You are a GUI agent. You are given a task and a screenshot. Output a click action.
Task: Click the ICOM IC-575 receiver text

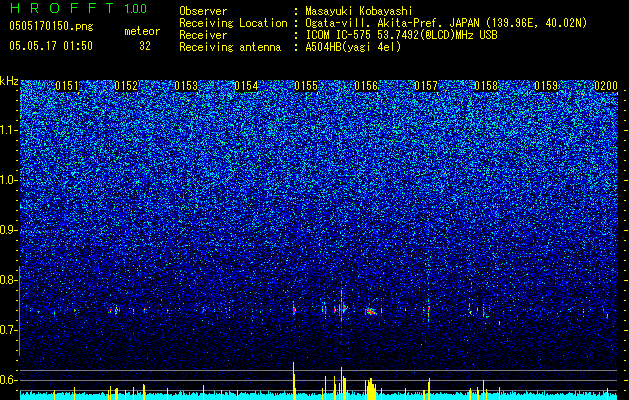coord(401,35)
